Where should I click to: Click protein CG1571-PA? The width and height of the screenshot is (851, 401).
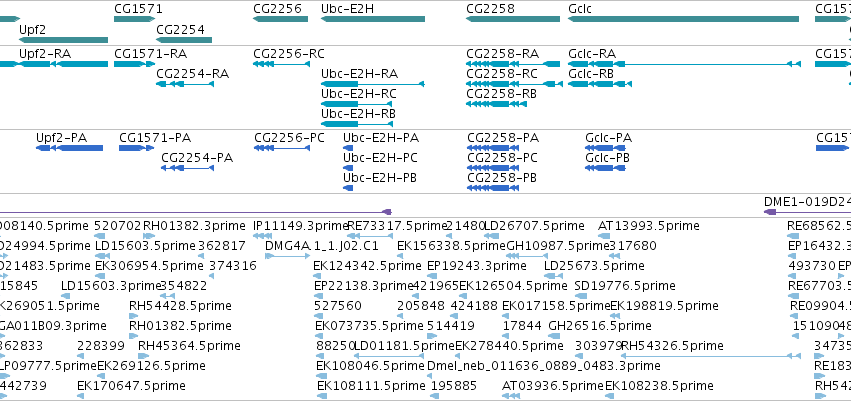[137, 148]
